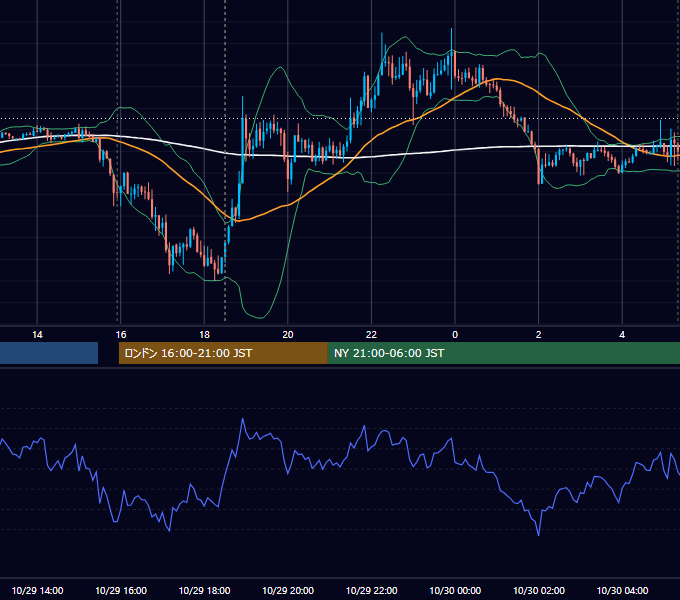Click the 10/30 00:00 date label
680x600 pixels.
[455, 590]
